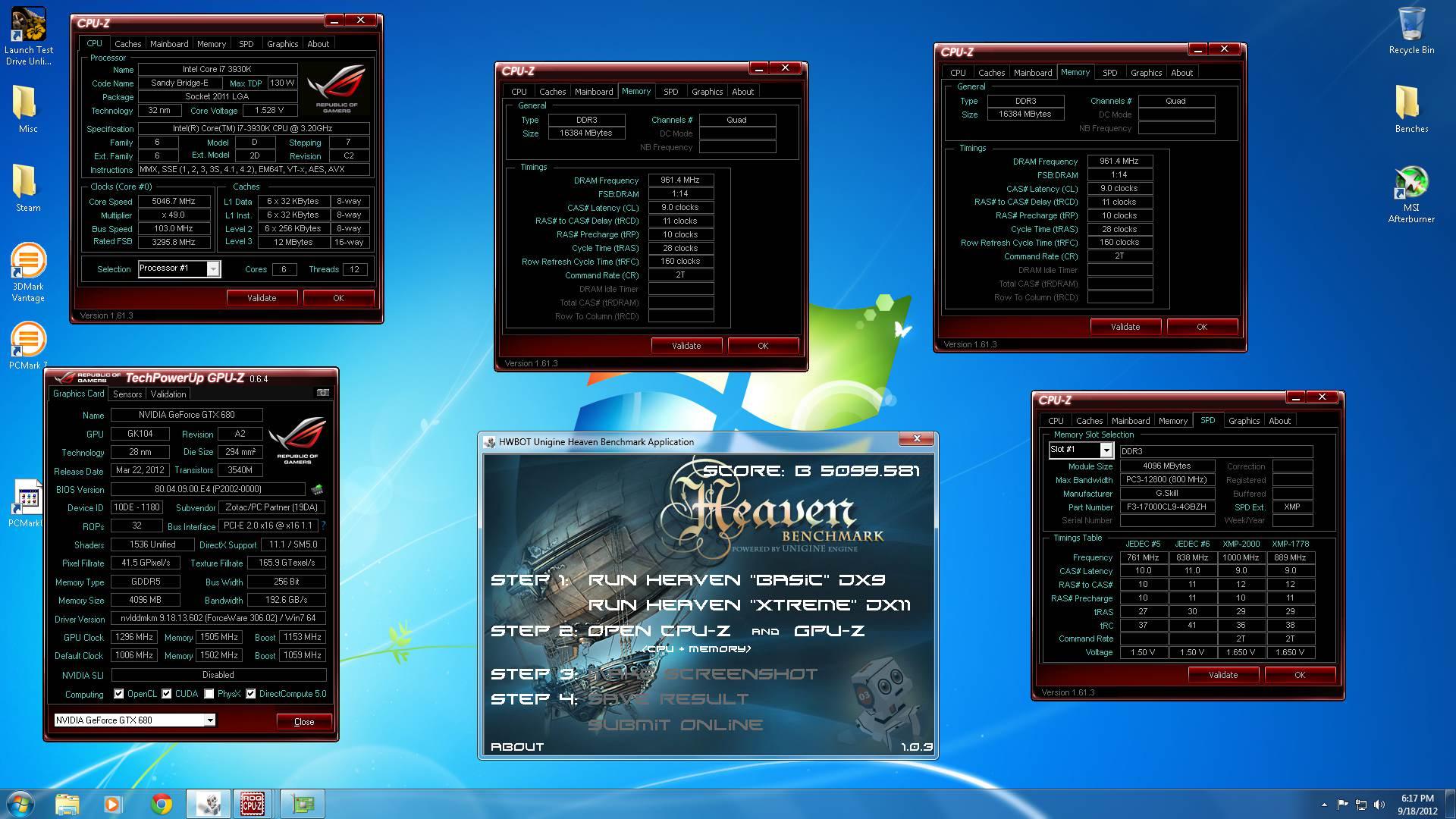Click ABOUT in the Heaven benchmark app
Viewport: 1456px width, 819px height.
pyautogui.click(x=517, y=747)
